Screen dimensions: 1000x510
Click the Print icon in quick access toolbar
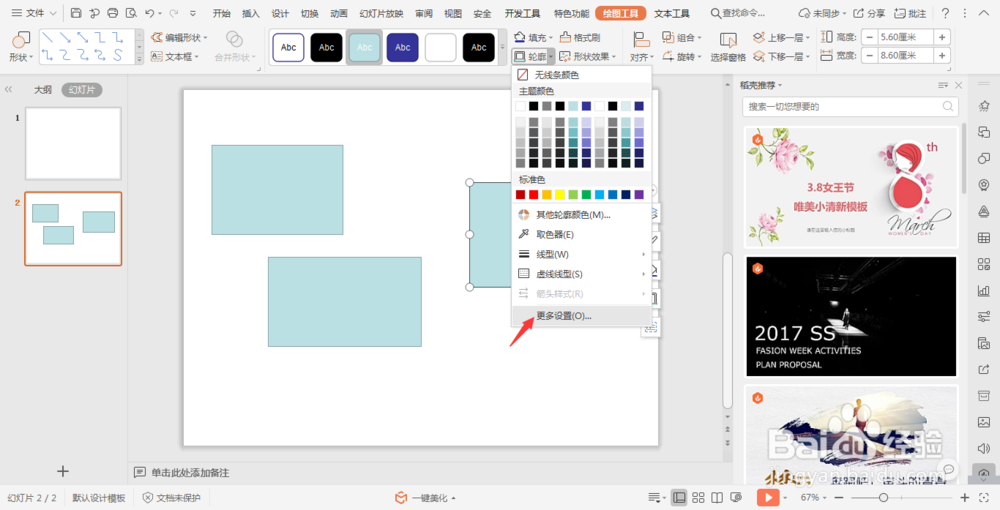[113, 13]
